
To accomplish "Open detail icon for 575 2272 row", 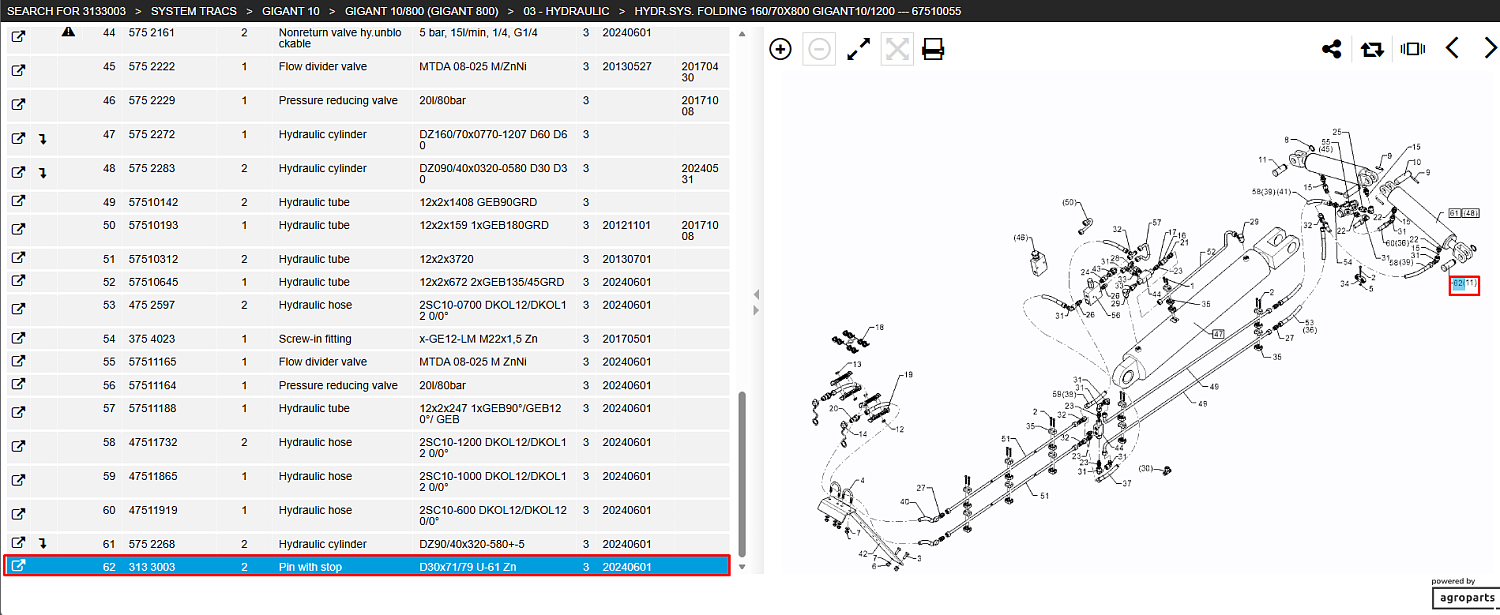I will pos(18,138).
